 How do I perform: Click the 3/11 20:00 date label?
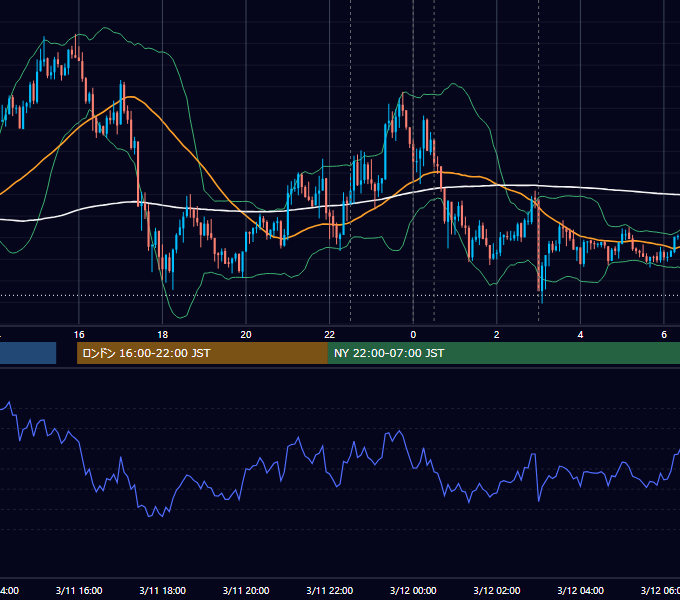246,590
